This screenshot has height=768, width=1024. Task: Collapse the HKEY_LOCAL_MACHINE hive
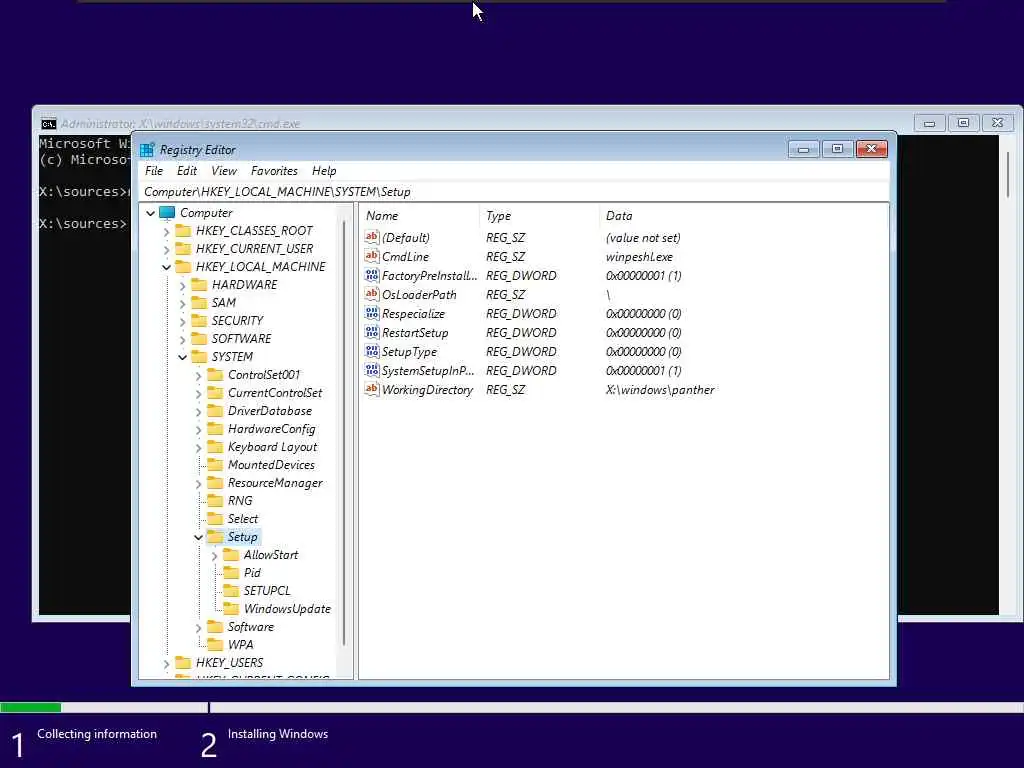coord(167,267)
